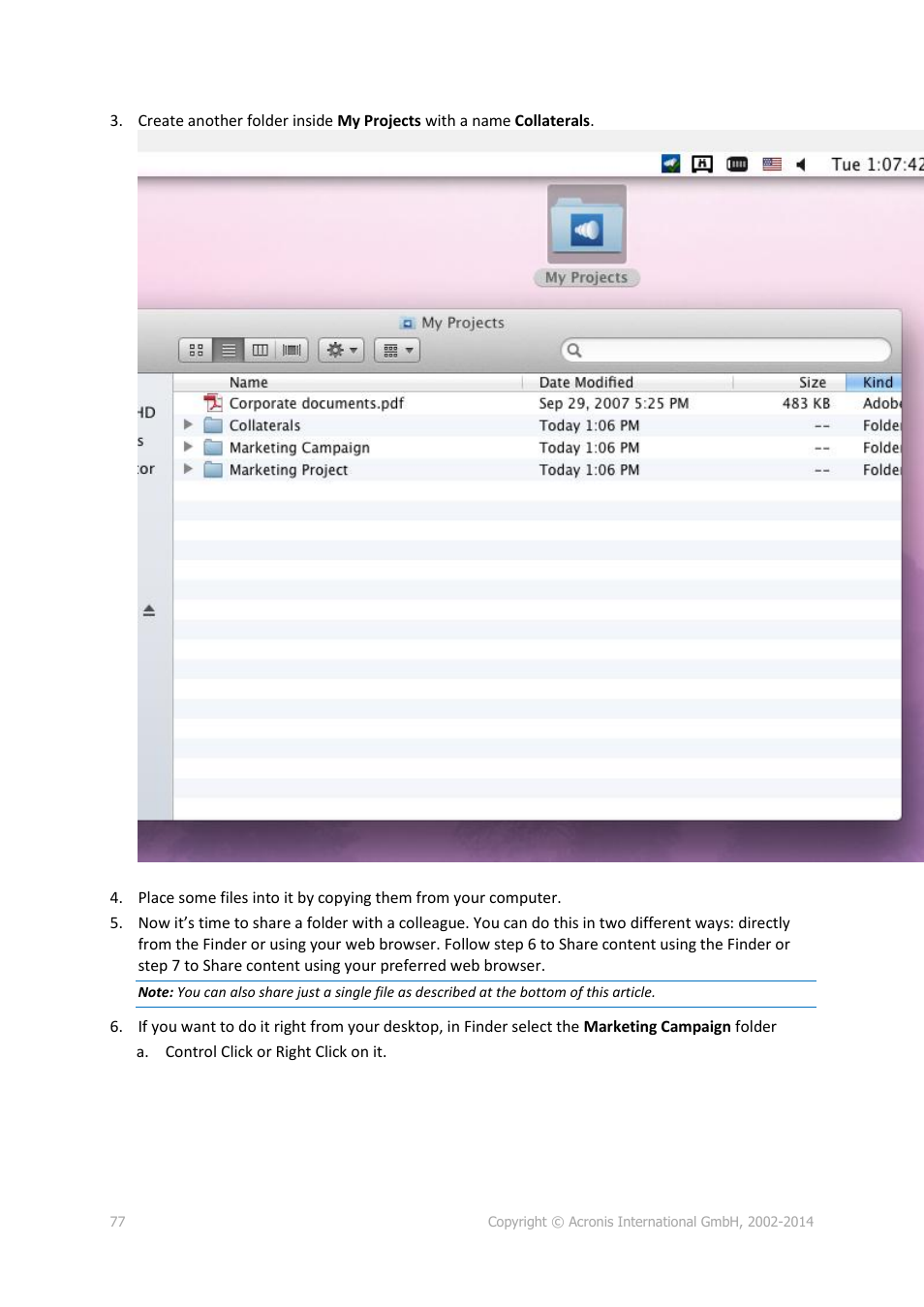Open the Acronis menu bar icon

[670, 164]
